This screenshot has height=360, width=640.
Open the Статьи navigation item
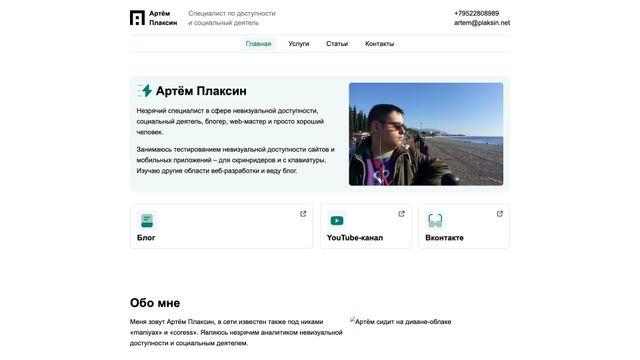coord(337,44)
